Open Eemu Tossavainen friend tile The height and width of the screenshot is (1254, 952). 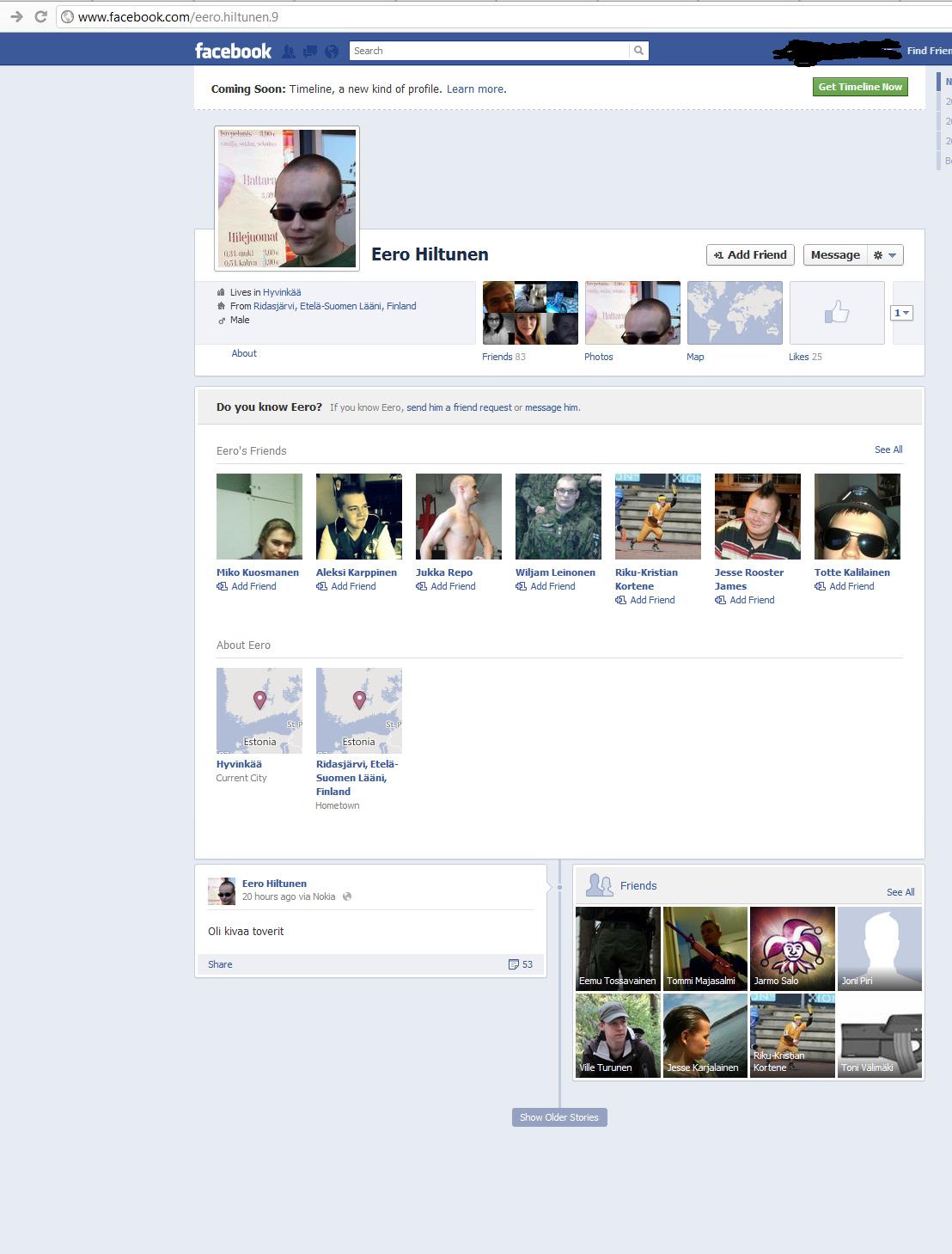pos(618,949)
